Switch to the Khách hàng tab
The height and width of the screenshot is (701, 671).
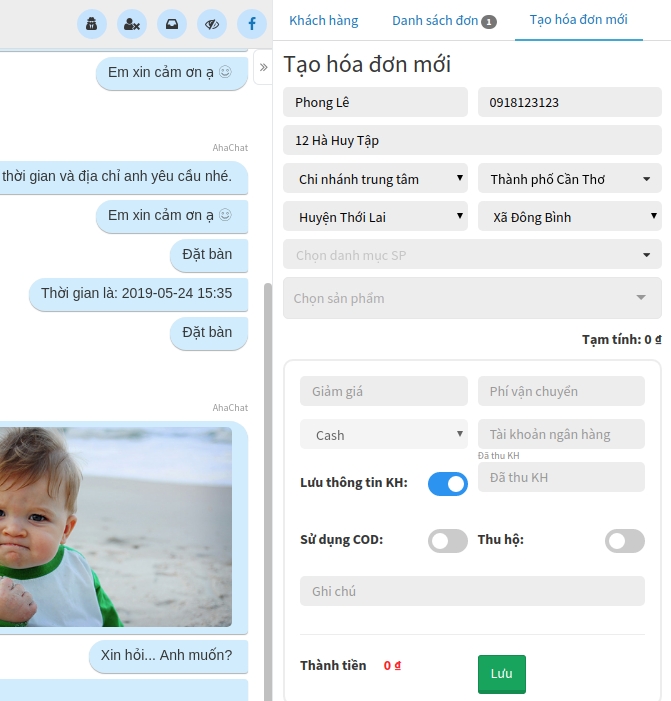(x=323, y=20)
